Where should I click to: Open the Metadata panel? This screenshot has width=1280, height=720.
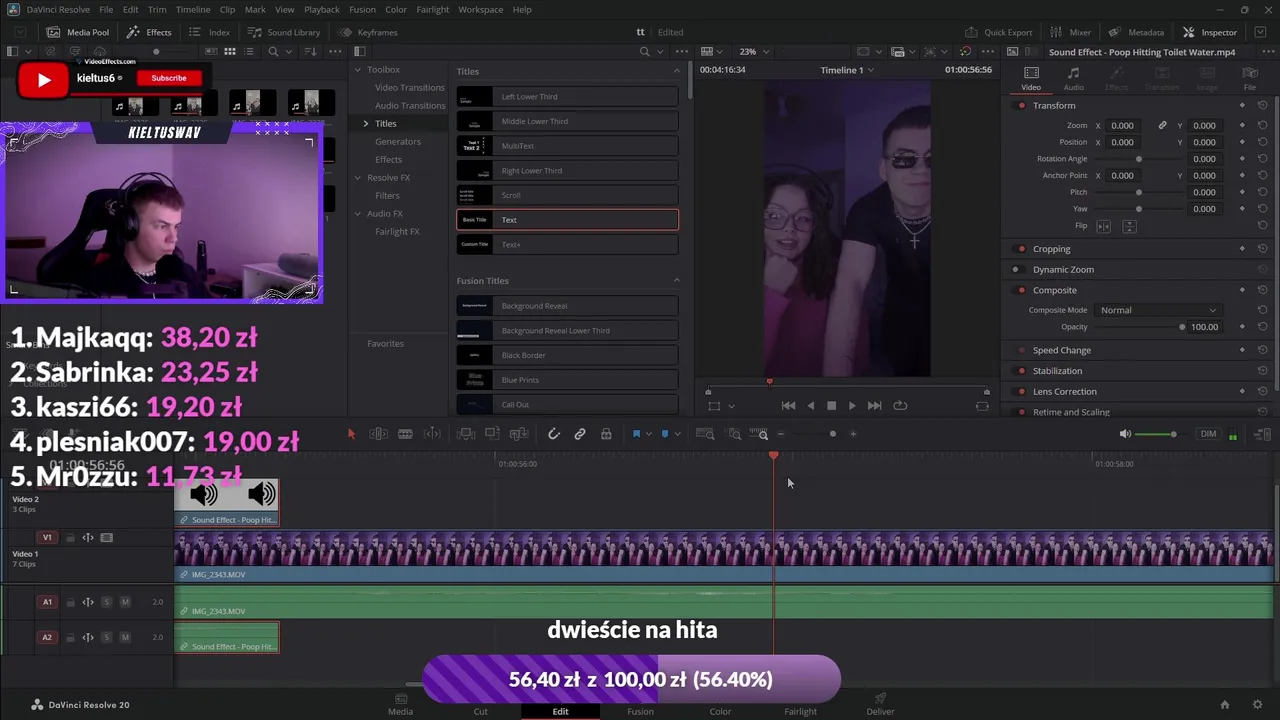[1136, 32]
